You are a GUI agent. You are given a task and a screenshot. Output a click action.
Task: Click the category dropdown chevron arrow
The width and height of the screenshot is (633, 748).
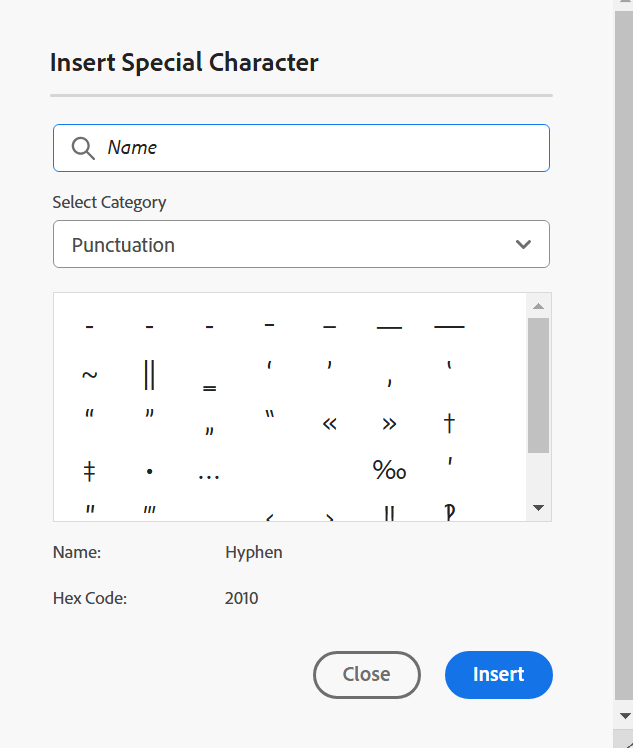point(523,244)
